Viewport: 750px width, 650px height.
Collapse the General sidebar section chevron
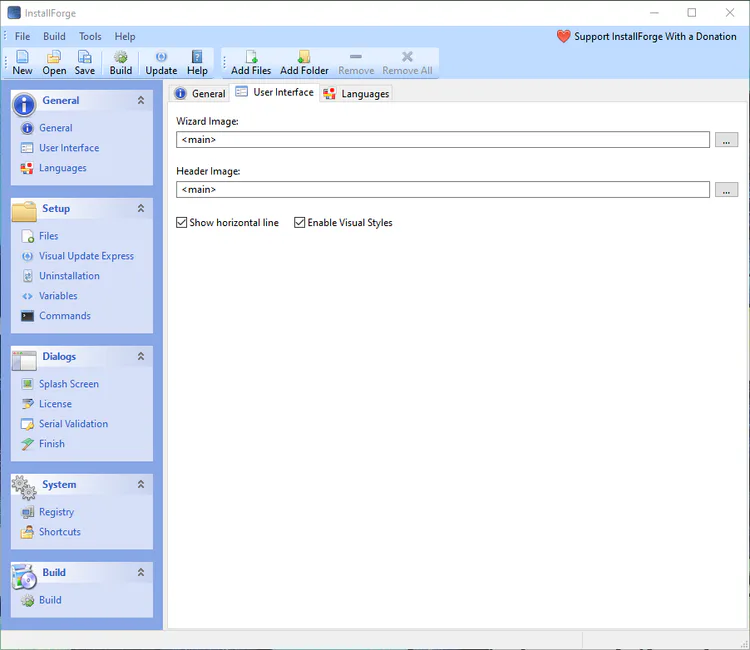point(141,100)
